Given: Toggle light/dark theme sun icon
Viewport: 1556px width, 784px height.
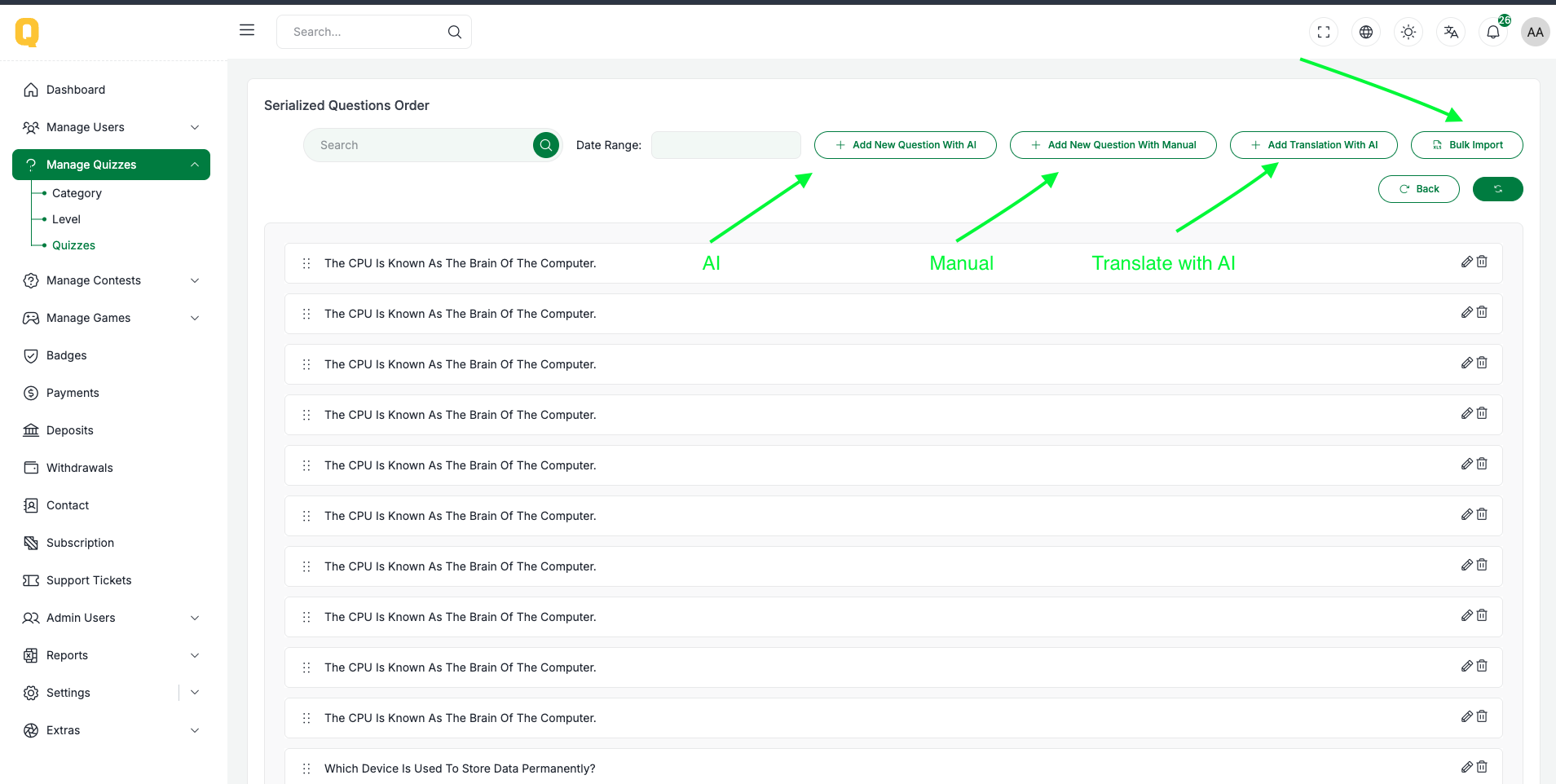Looking at the screenshot, I should coord(1408,32).
